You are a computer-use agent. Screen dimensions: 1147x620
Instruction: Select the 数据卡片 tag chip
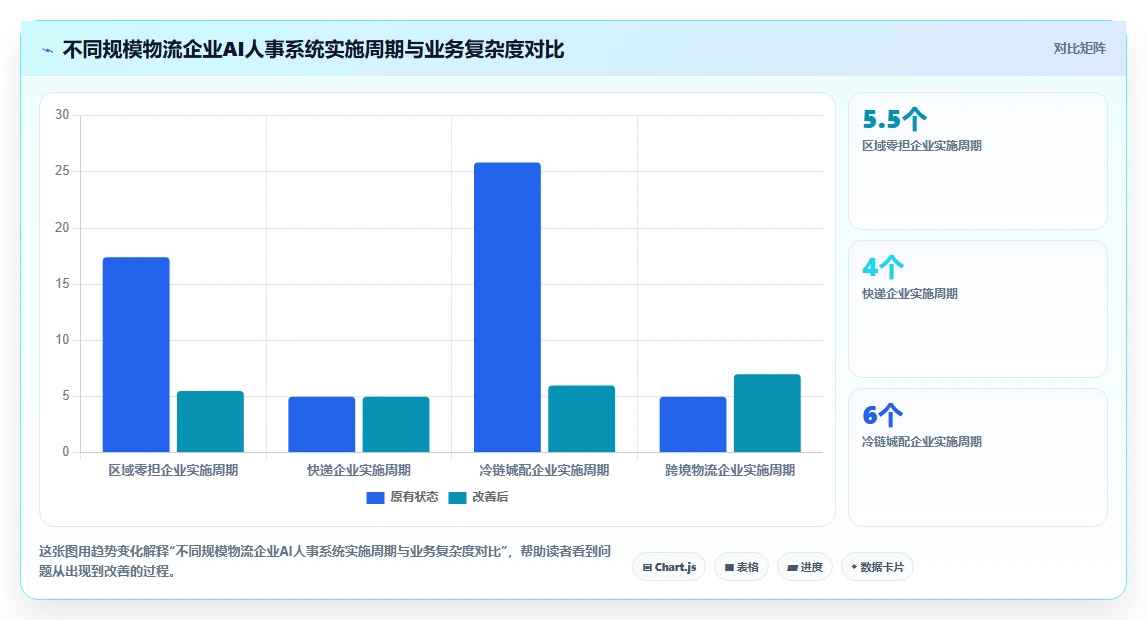click(877, 567)
